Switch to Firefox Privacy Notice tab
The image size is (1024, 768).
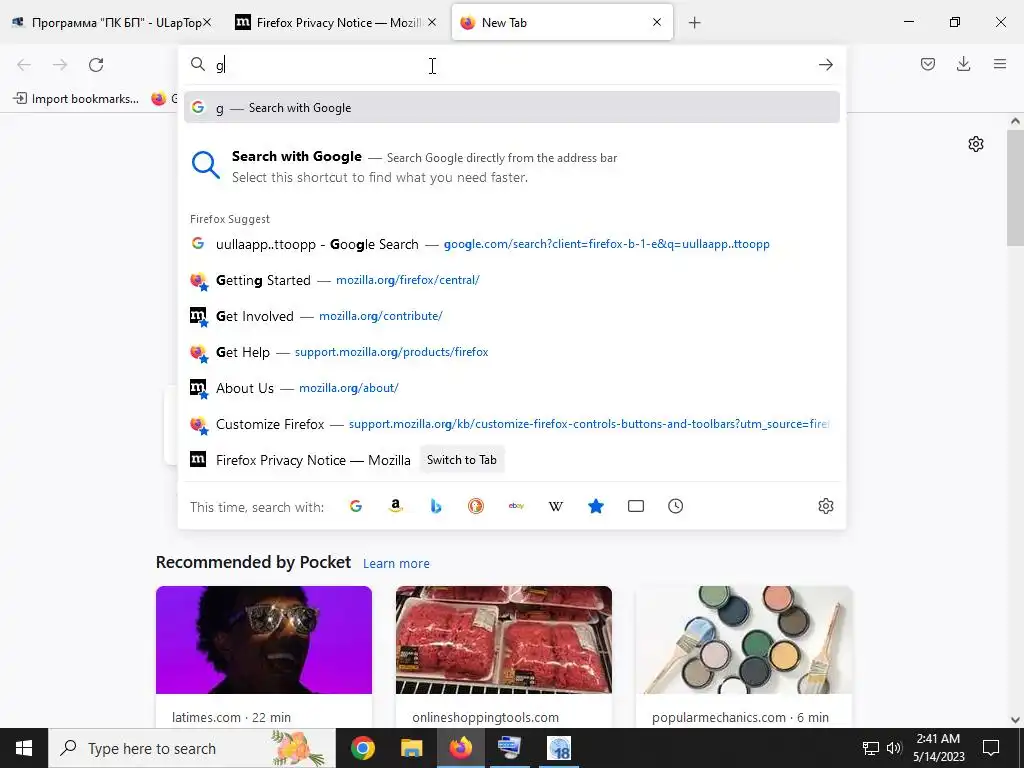(336, 23)
